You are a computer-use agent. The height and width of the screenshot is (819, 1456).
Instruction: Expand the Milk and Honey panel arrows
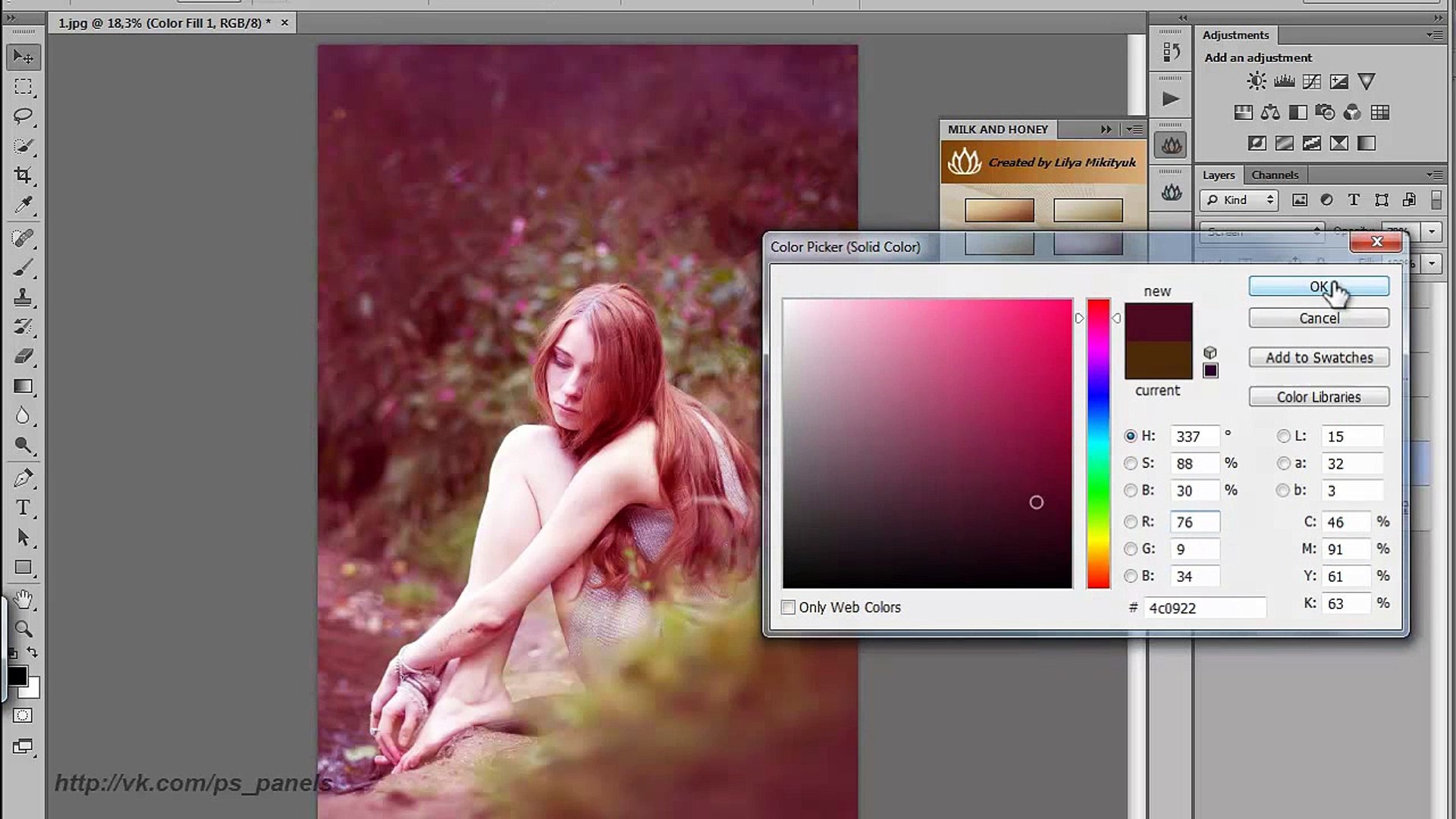1106,130
